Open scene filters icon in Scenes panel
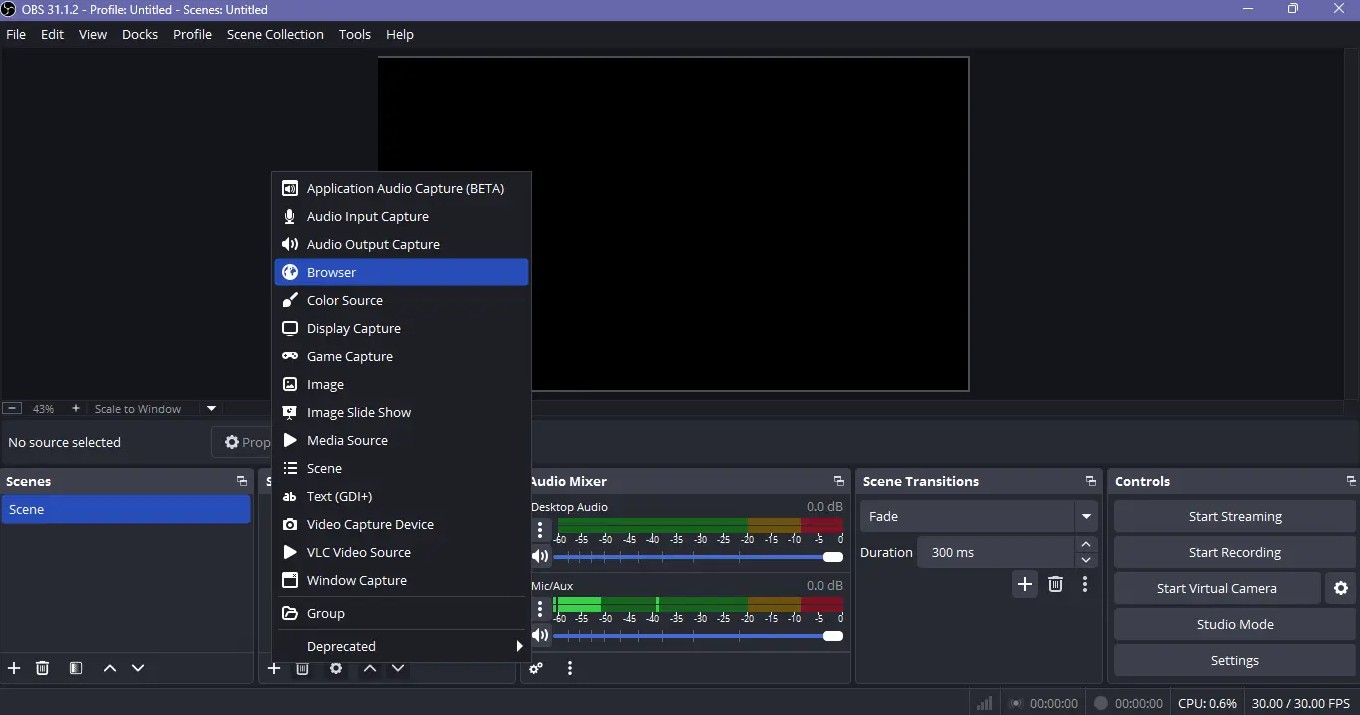The width and height of the screenshot is (1360, 715). click(76, 668)
